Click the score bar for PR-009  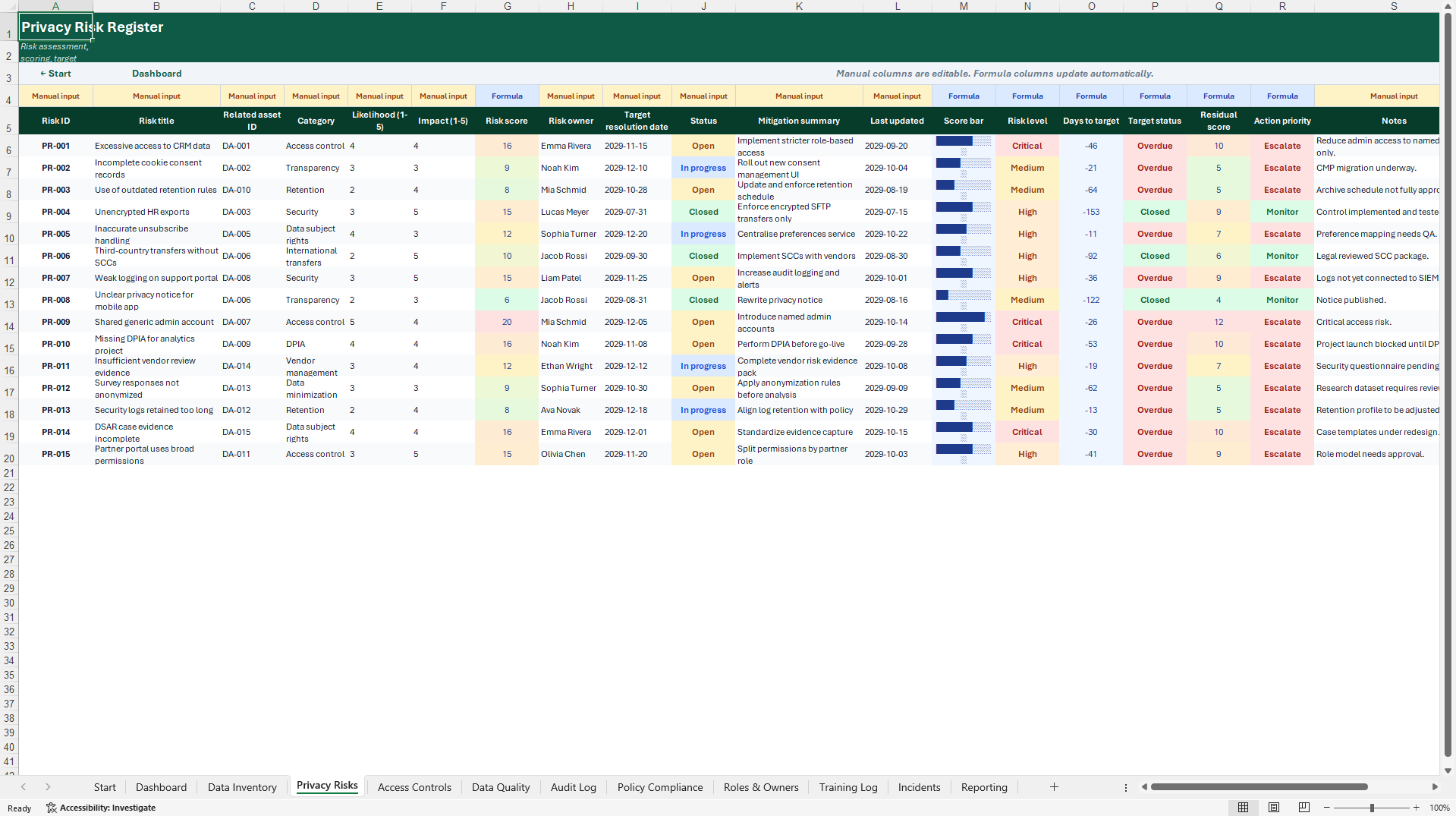pos(964,322)
